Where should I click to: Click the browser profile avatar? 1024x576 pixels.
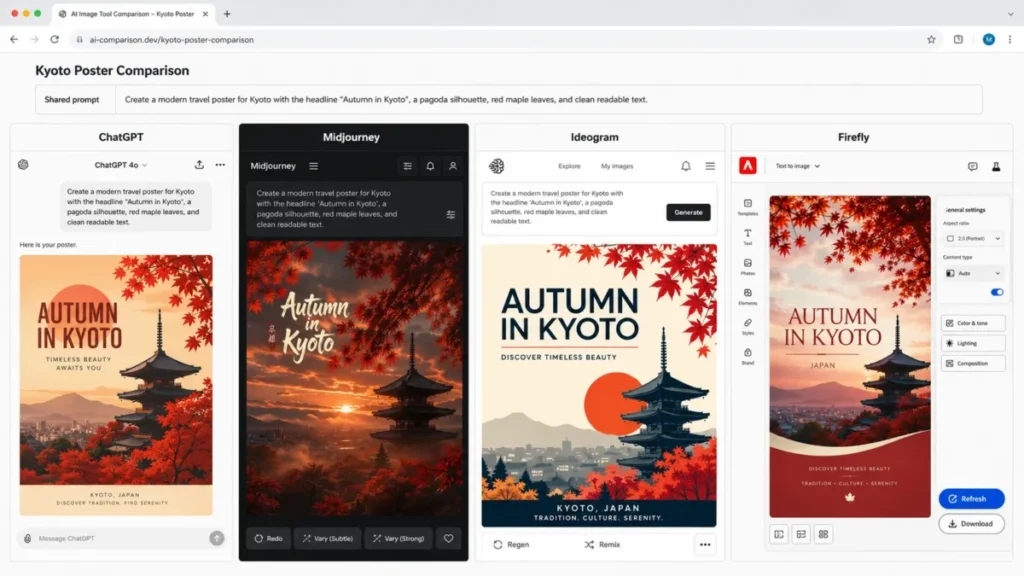coord(989,39)
